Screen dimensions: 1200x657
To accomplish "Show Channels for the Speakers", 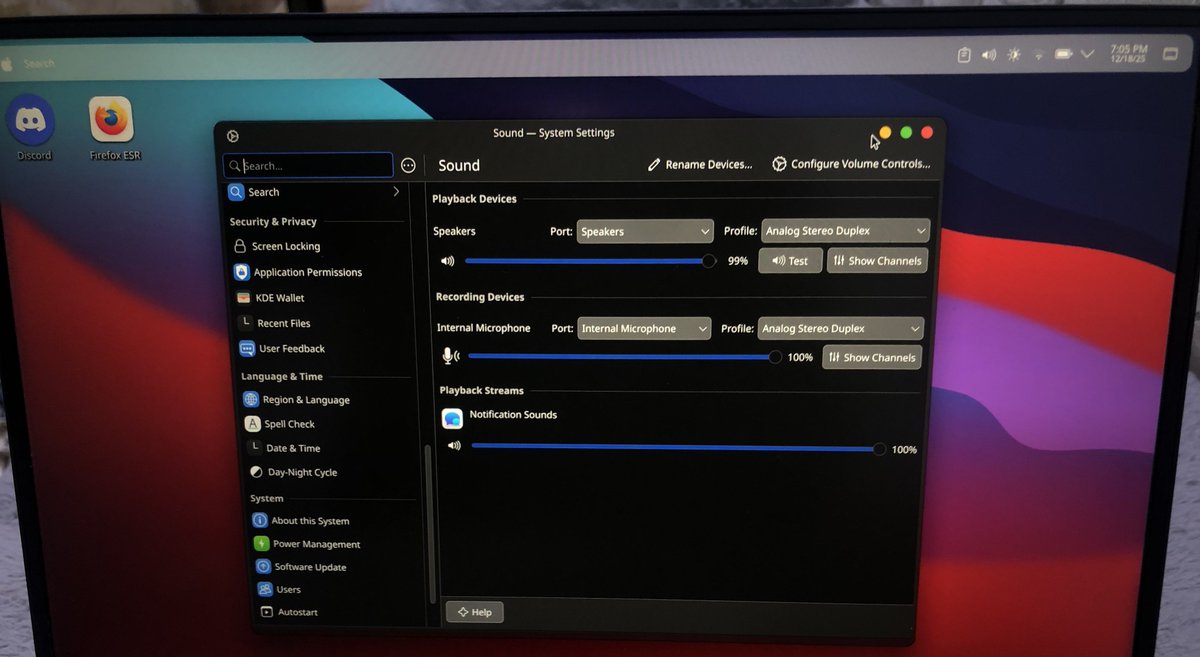I will (x=877, y=261).
